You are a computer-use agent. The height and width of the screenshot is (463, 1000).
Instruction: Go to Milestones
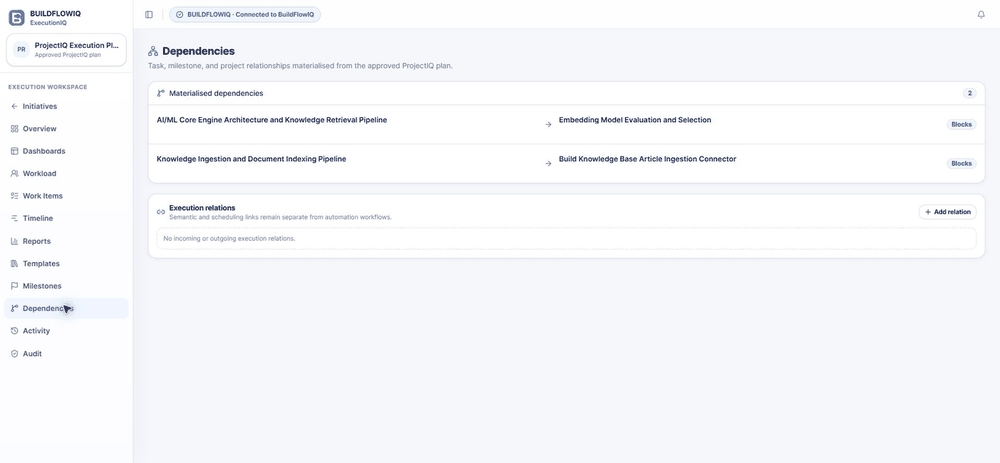(66, 286)
